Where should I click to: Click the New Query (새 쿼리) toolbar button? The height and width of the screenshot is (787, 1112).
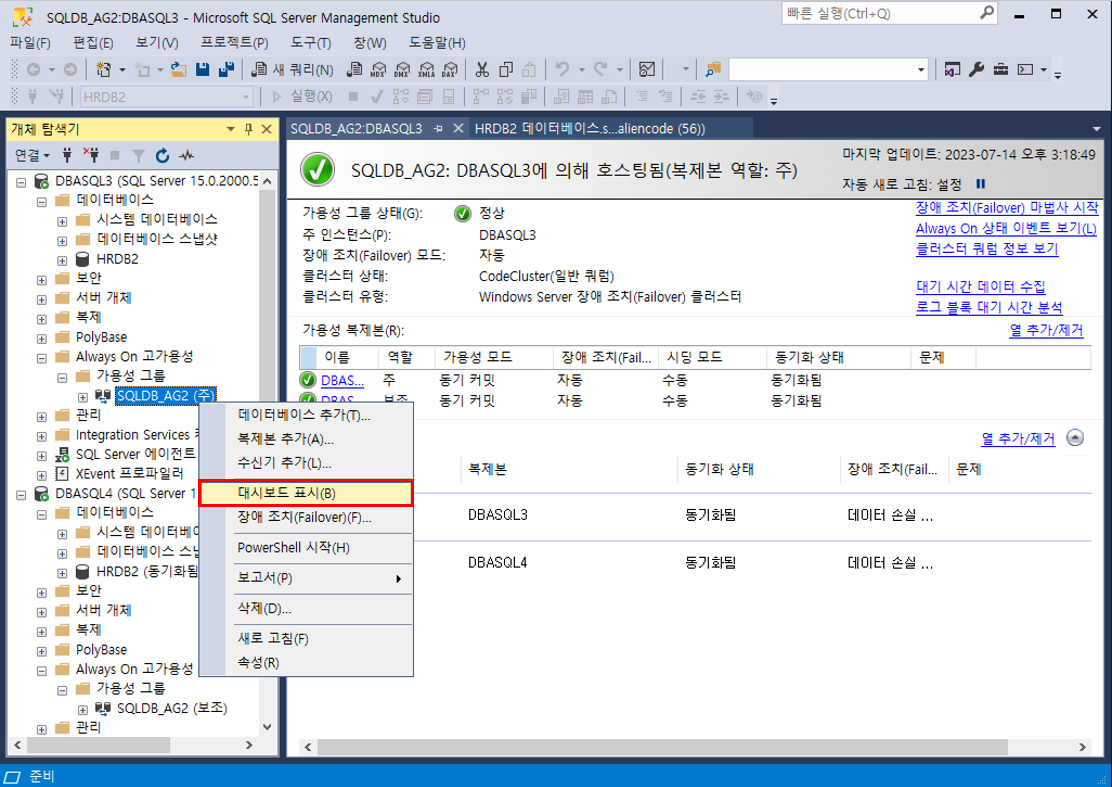(293, 69)
